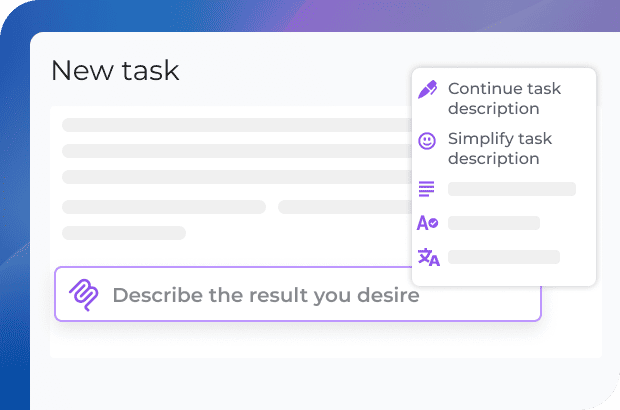620x410 pixels.
Task: Click the left bar on the fourth description line
Action: (163, 207)
